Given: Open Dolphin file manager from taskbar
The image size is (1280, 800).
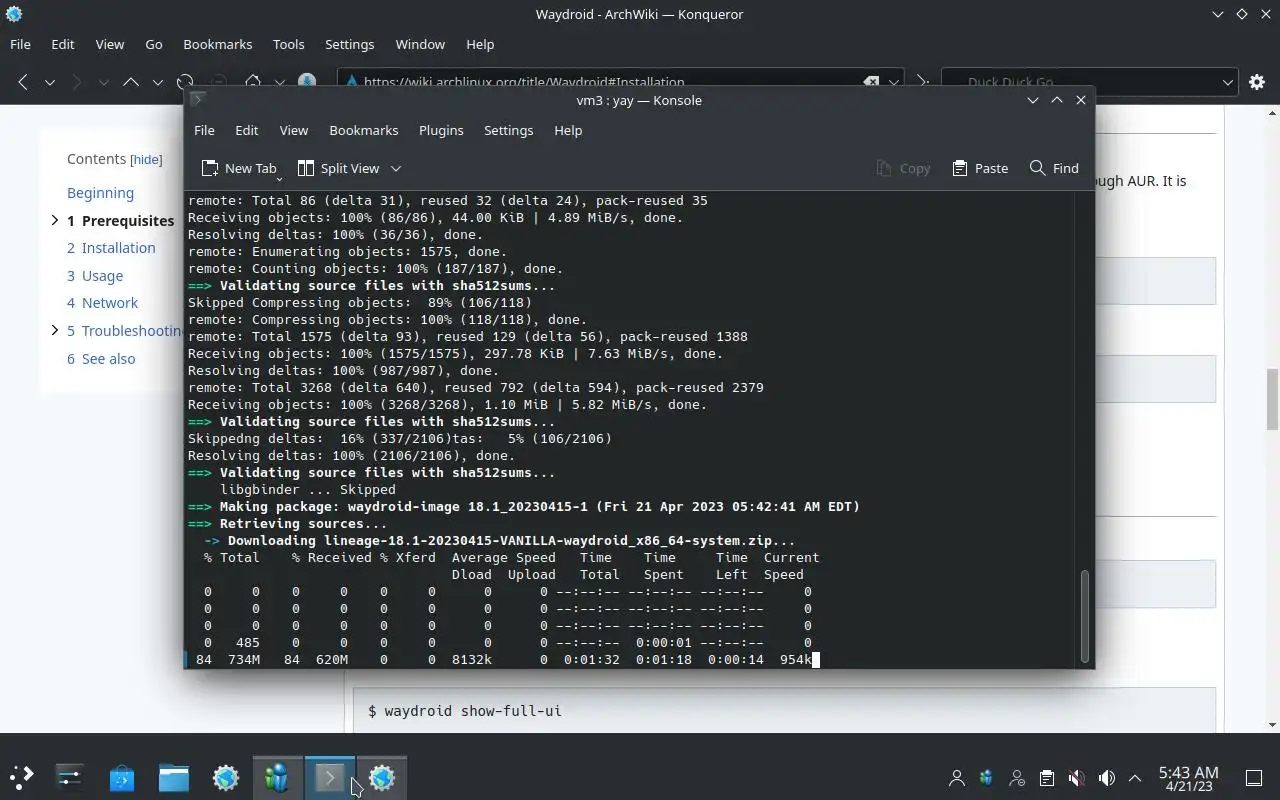Looking at the screenshot, I should coord(174,777).
